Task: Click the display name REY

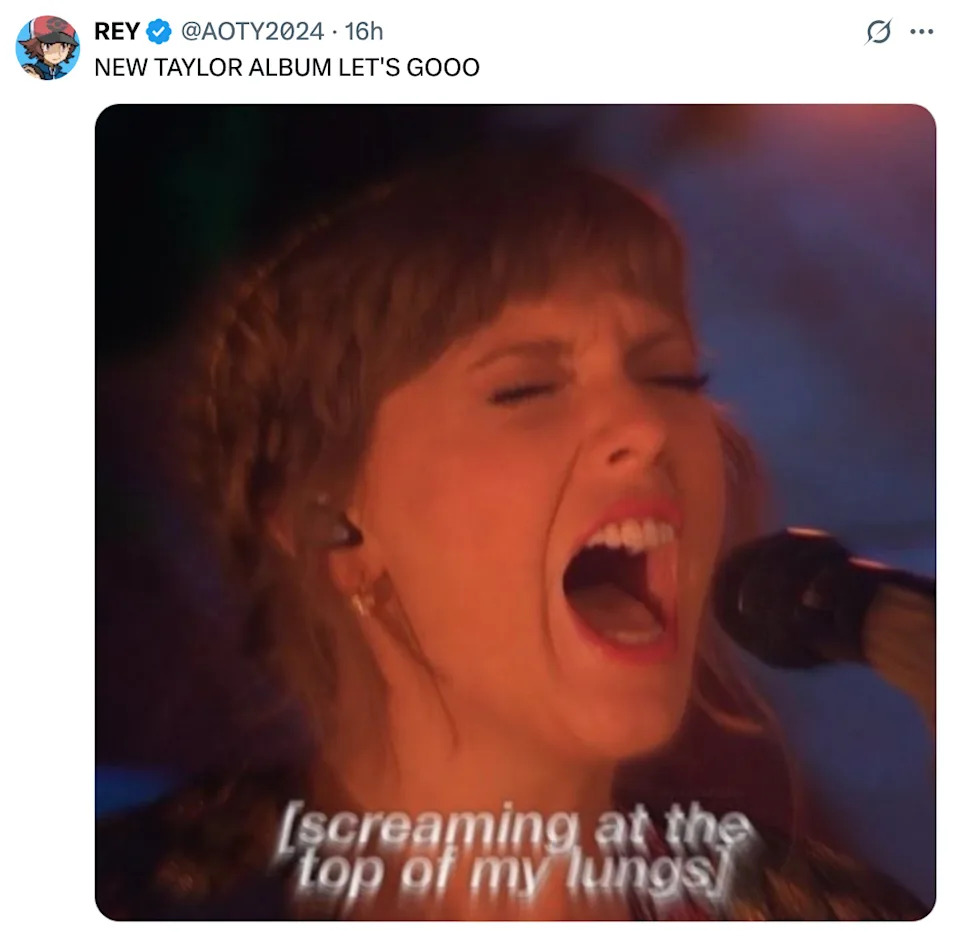Action: tap(117, 32)
